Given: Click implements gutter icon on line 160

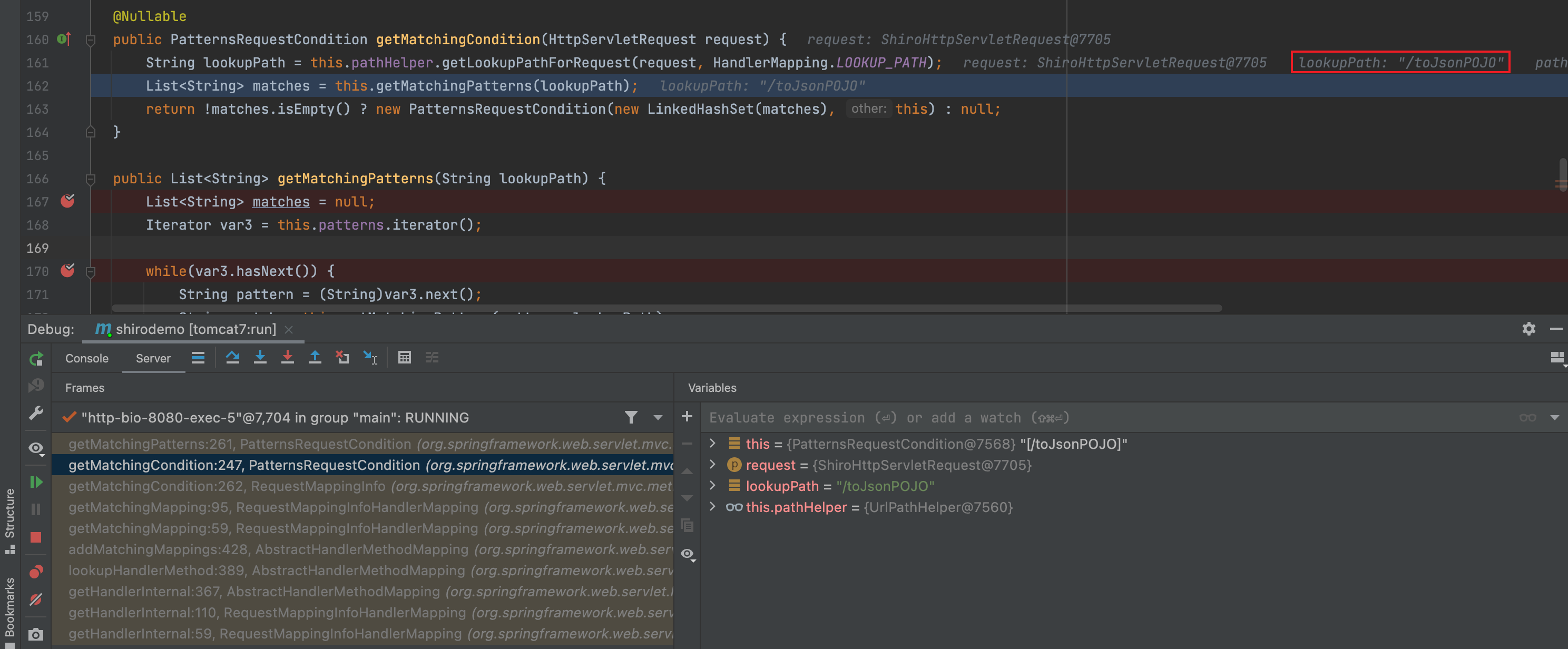Looking at the screenshot, I should [64, 40].
